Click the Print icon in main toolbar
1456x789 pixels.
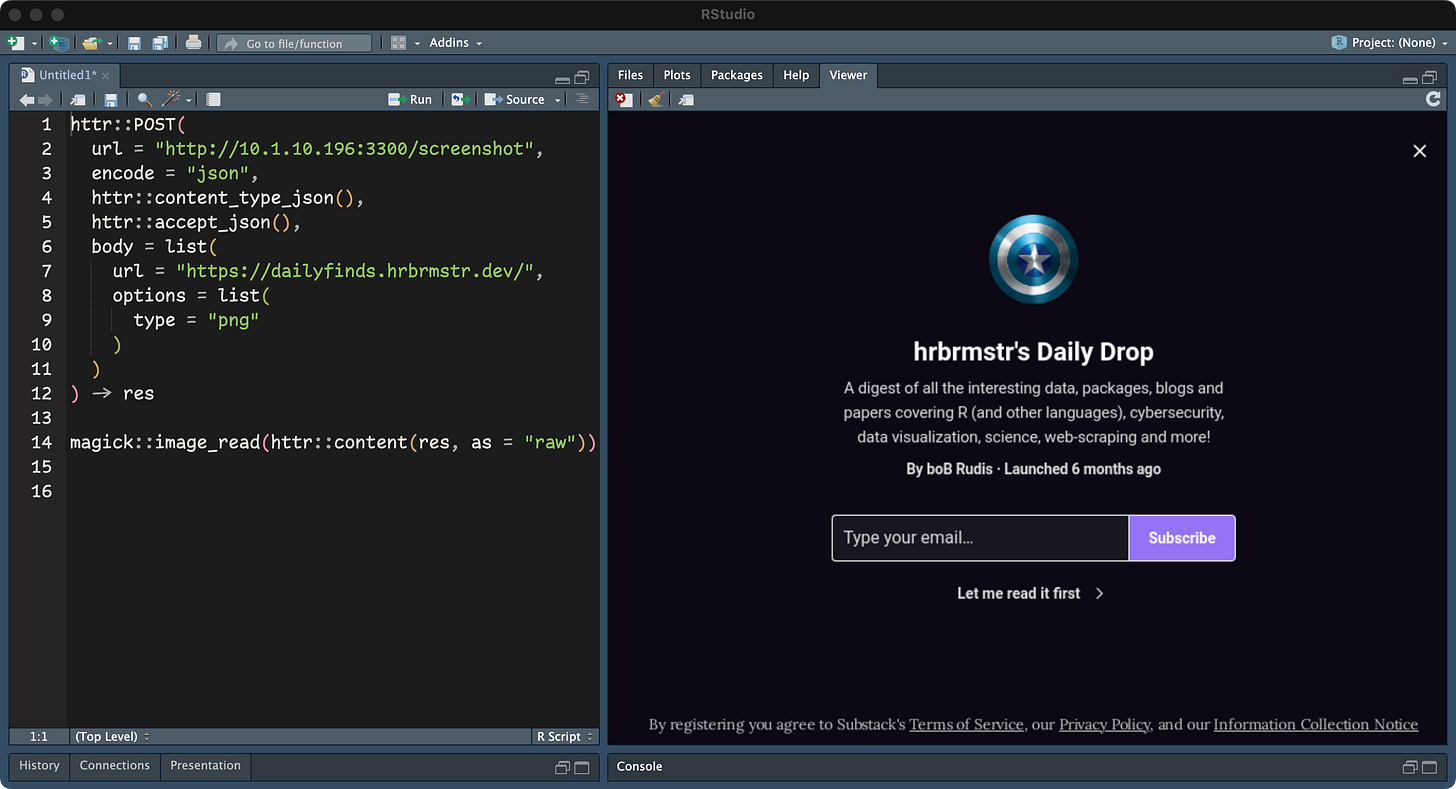pyautogui.click(x=194, y=43)
